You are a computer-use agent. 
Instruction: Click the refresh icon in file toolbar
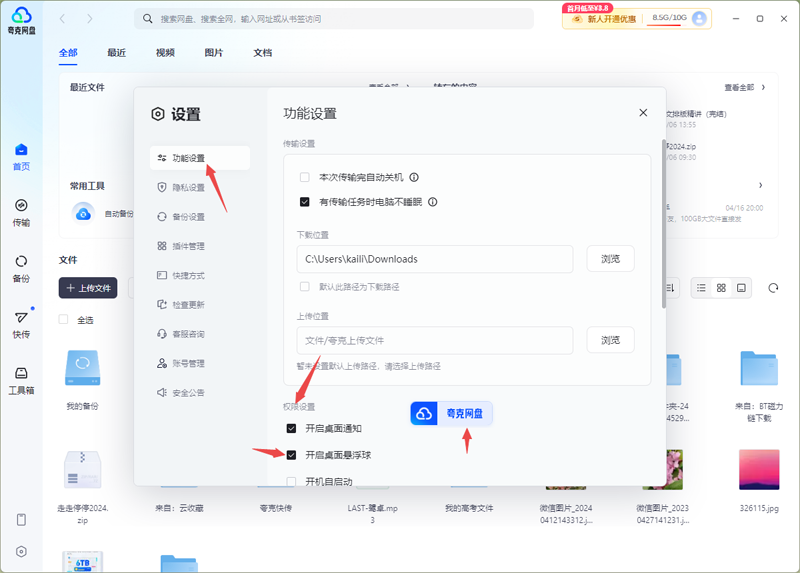(x=773, y=288)
